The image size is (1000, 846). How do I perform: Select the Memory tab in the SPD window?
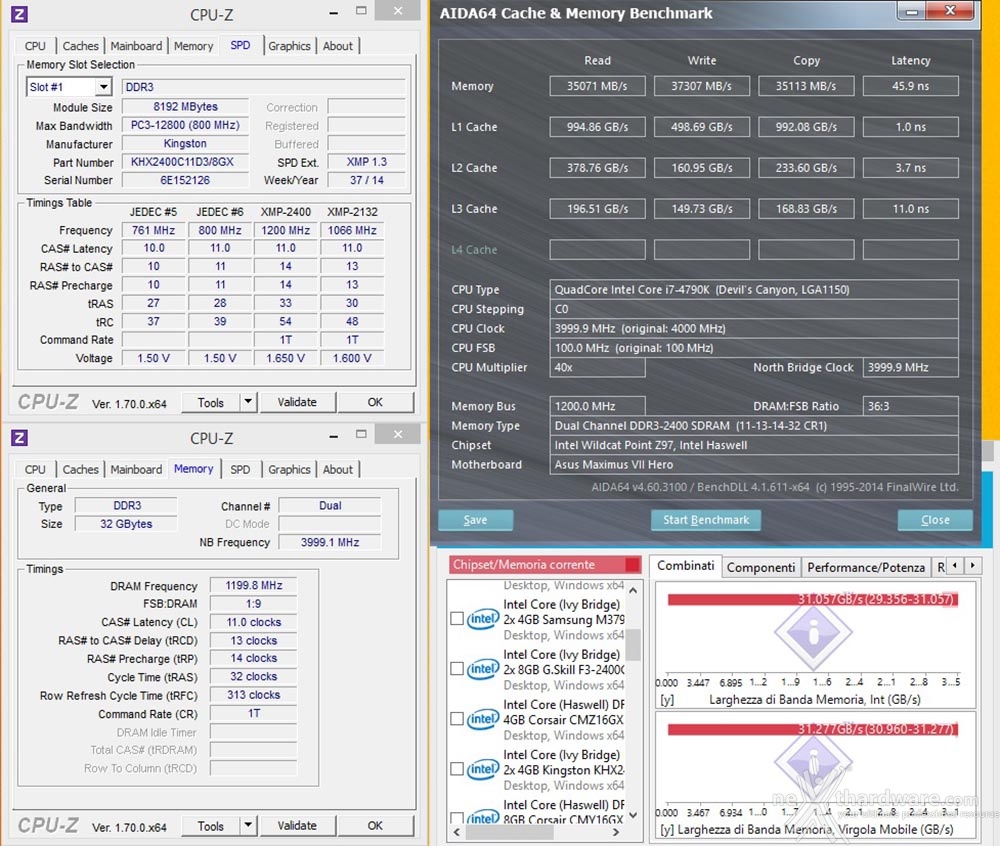[x=193, y=46]
